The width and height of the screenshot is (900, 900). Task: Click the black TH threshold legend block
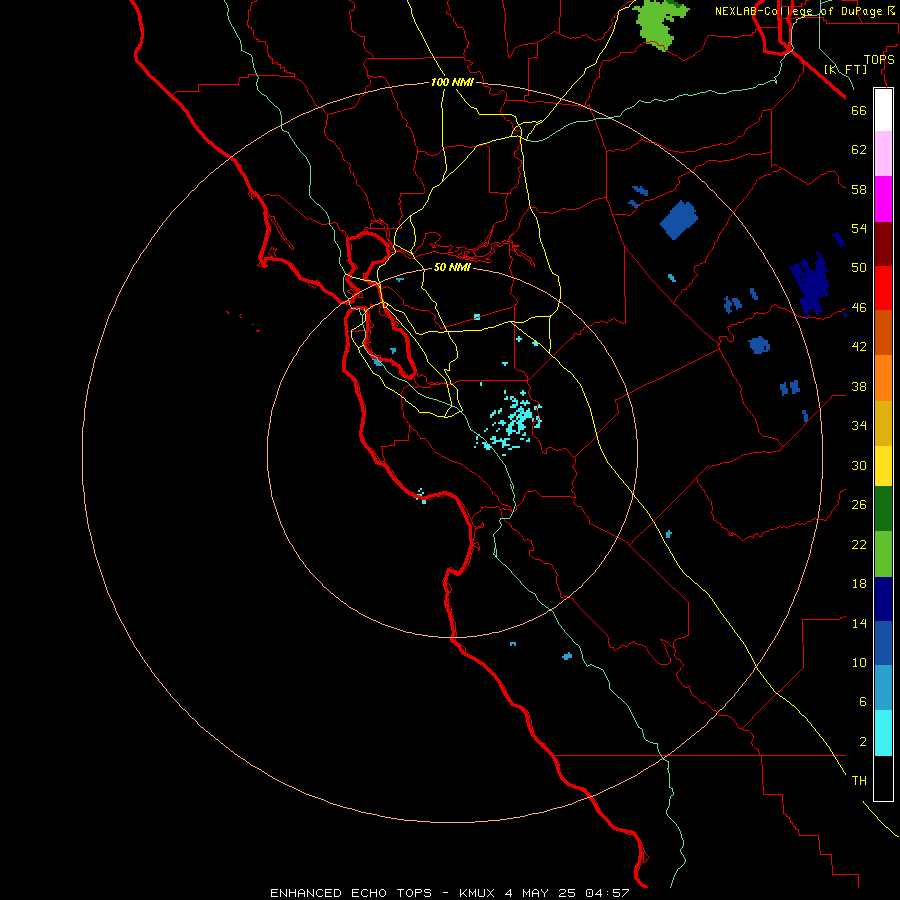point(883,778)
